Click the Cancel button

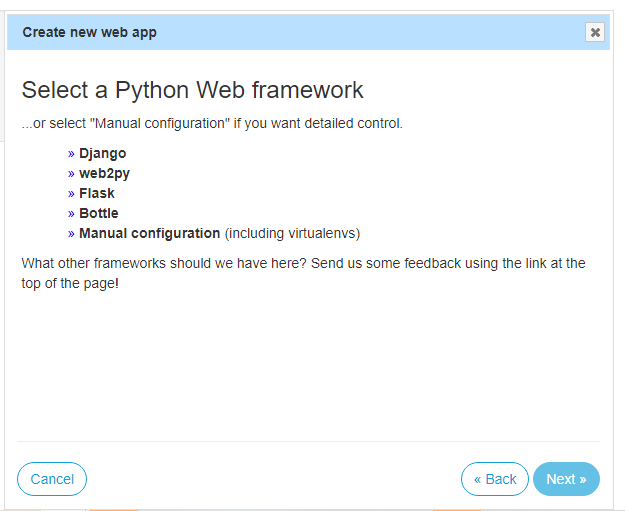point(52,479)
